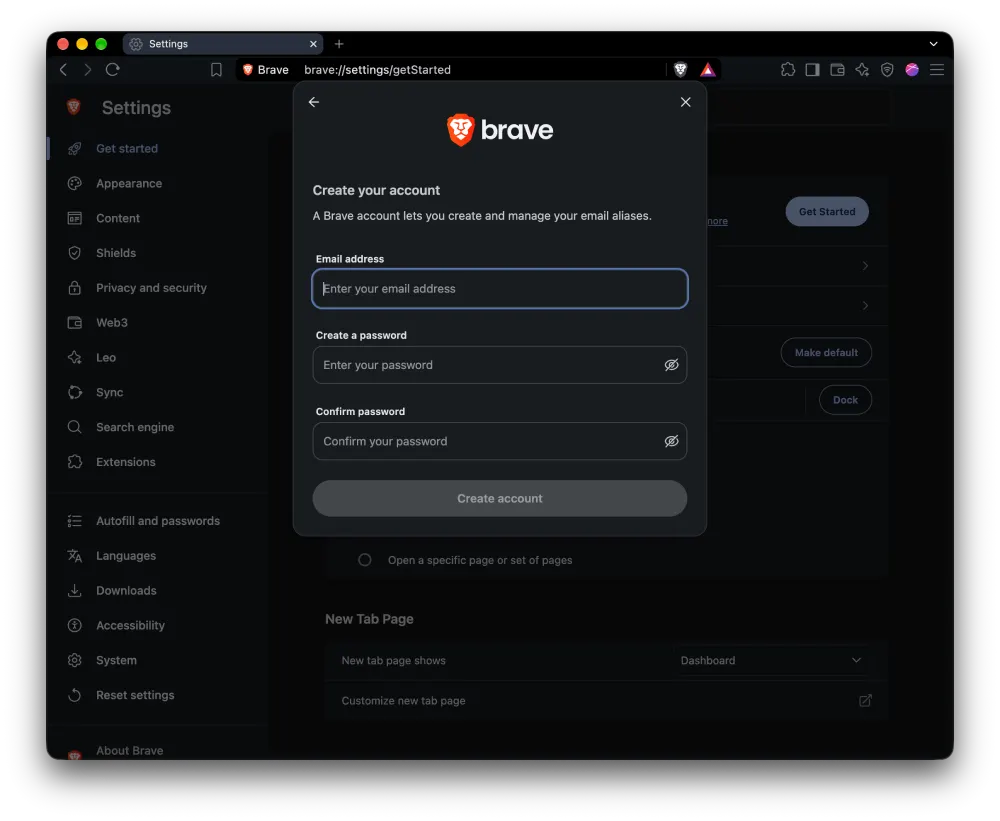Show password in Confirm password field
1000x821 pixels.
click(671, 441)
